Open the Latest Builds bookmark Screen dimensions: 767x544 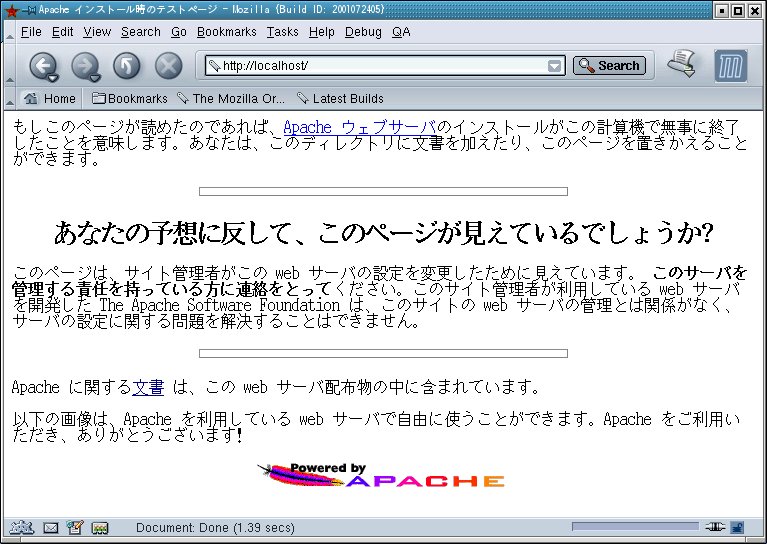(x=340, y=98)
